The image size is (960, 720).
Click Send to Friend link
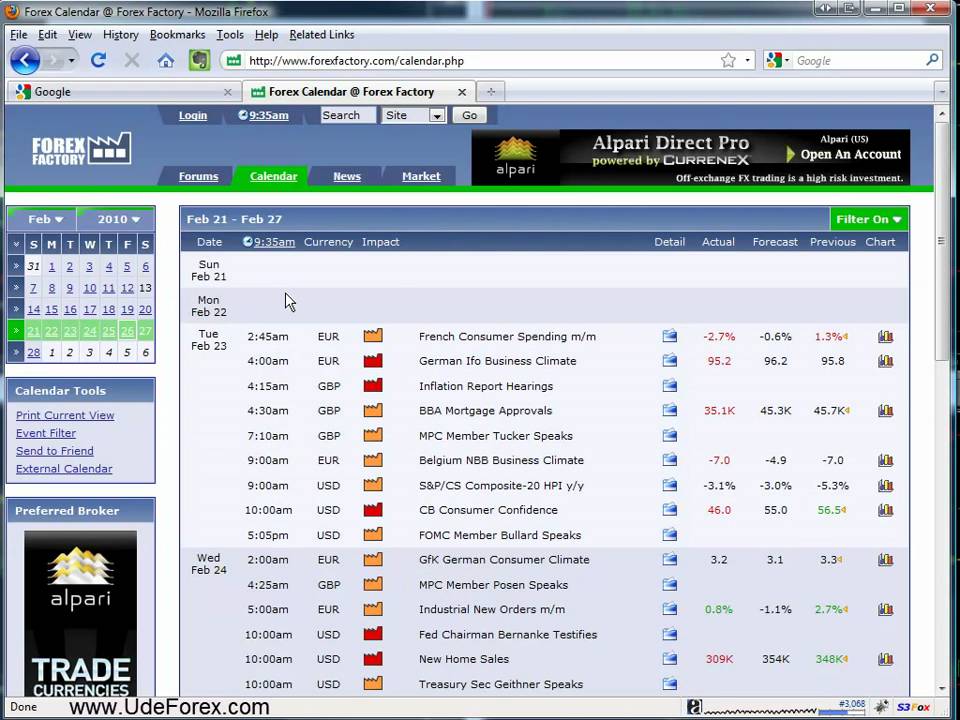[x=54, y=451]
